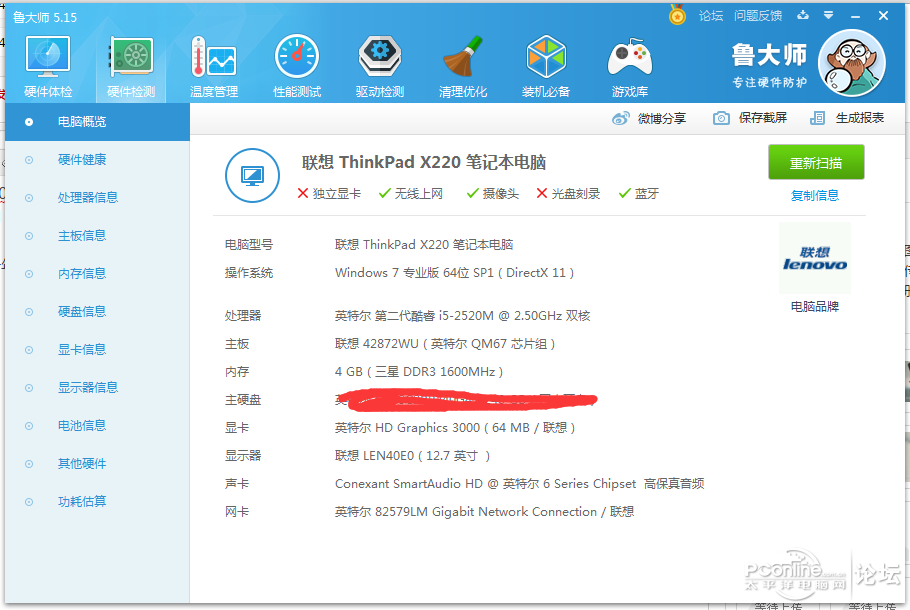Viewport: 910px width, 610px height.
Task: Click the Windows 7 专业版 operating system value
Action: pyautogui.click(x=454, y=273)
